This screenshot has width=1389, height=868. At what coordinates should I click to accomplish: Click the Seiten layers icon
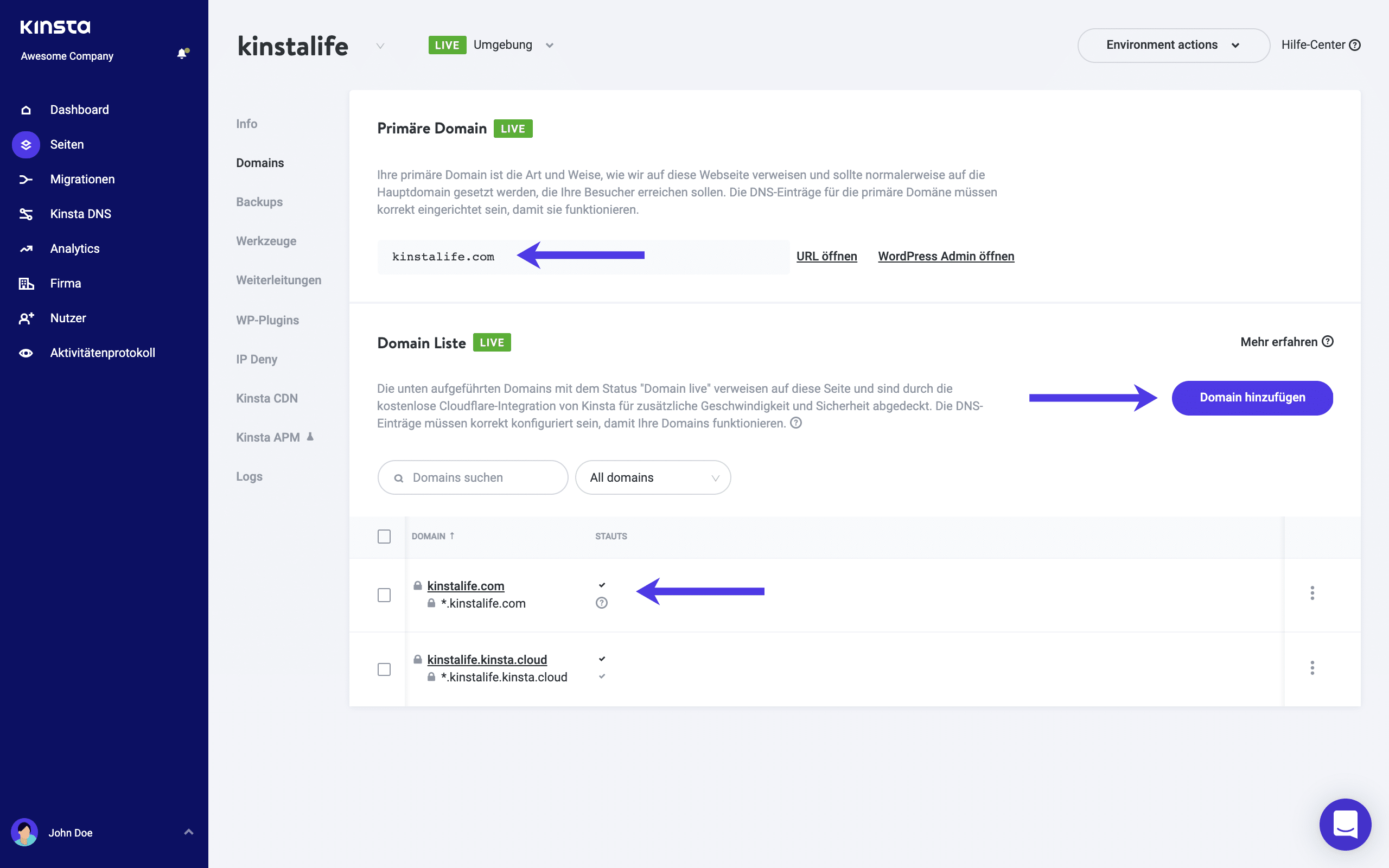click(26, 145)
